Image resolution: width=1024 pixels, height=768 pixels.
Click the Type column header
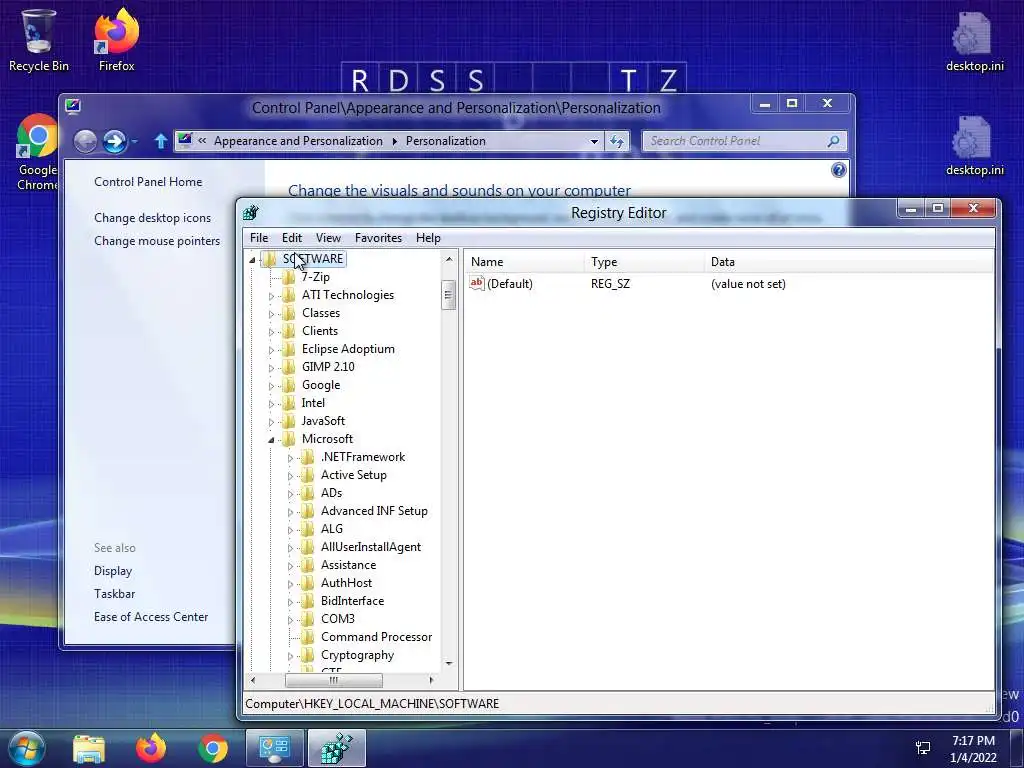(x=645, y=262)
